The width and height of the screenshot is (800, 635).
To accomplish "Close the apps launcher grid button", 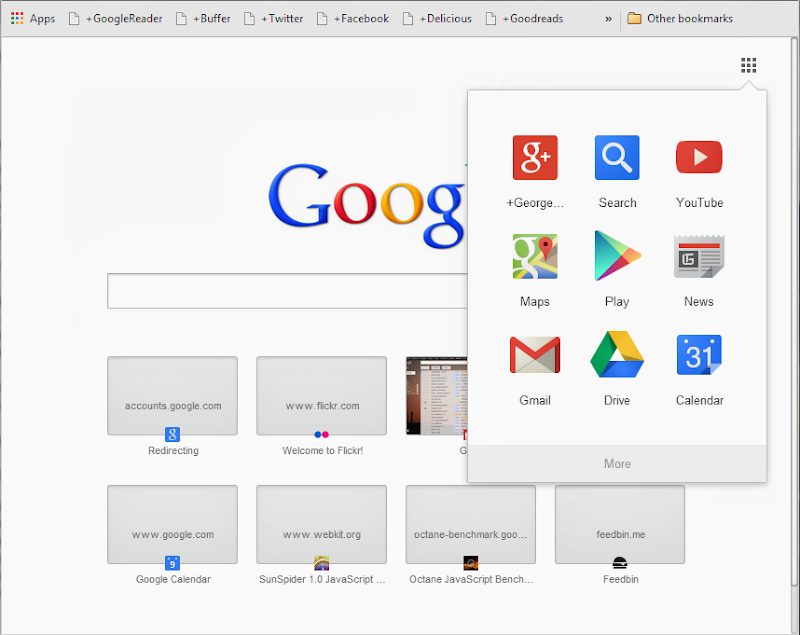I will (748, 65).
